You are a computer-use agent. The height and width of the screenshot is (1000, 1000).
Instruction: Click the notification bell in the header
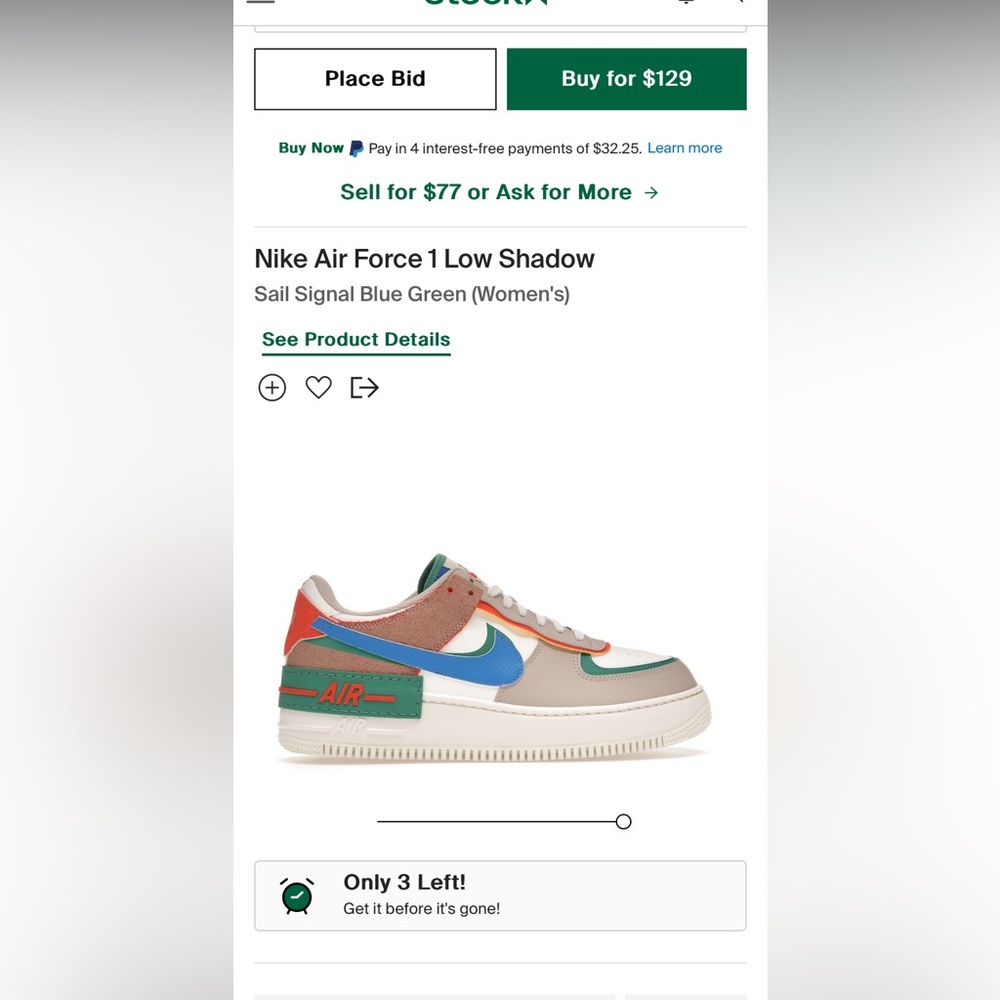click(x=686, y=3)
